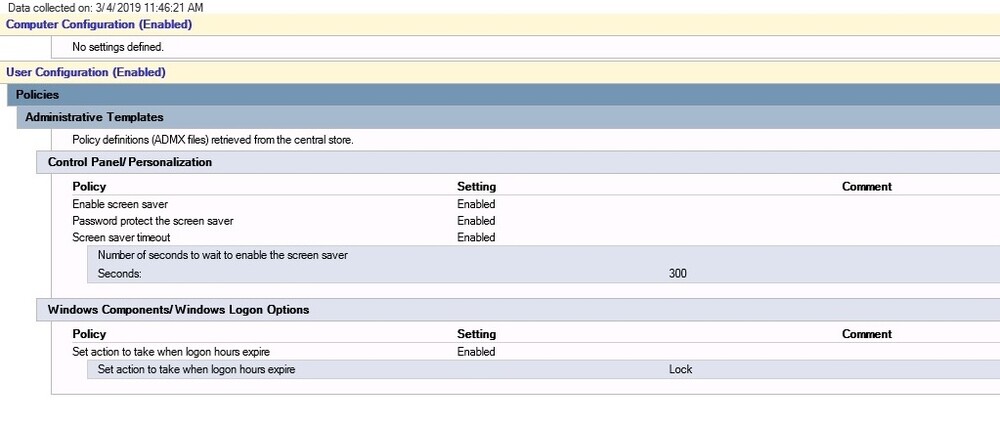This screenshot has height=427, width=1000.
Task: Click the 'Data collected on' timestamp
Action: click(105, 7)
